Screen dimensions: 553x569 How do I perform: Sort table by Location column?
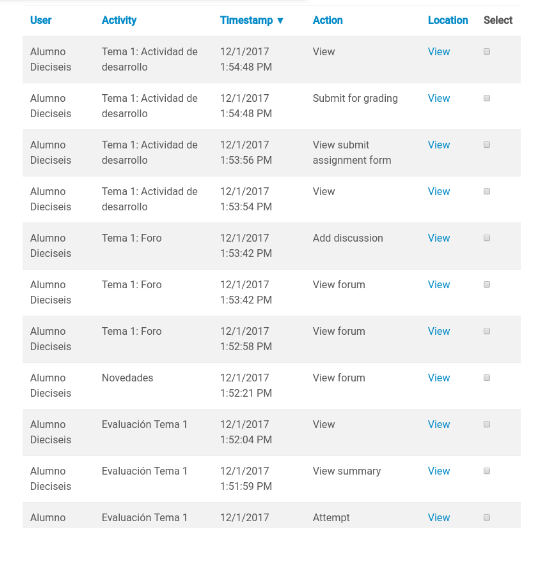[x=448, y=20]
